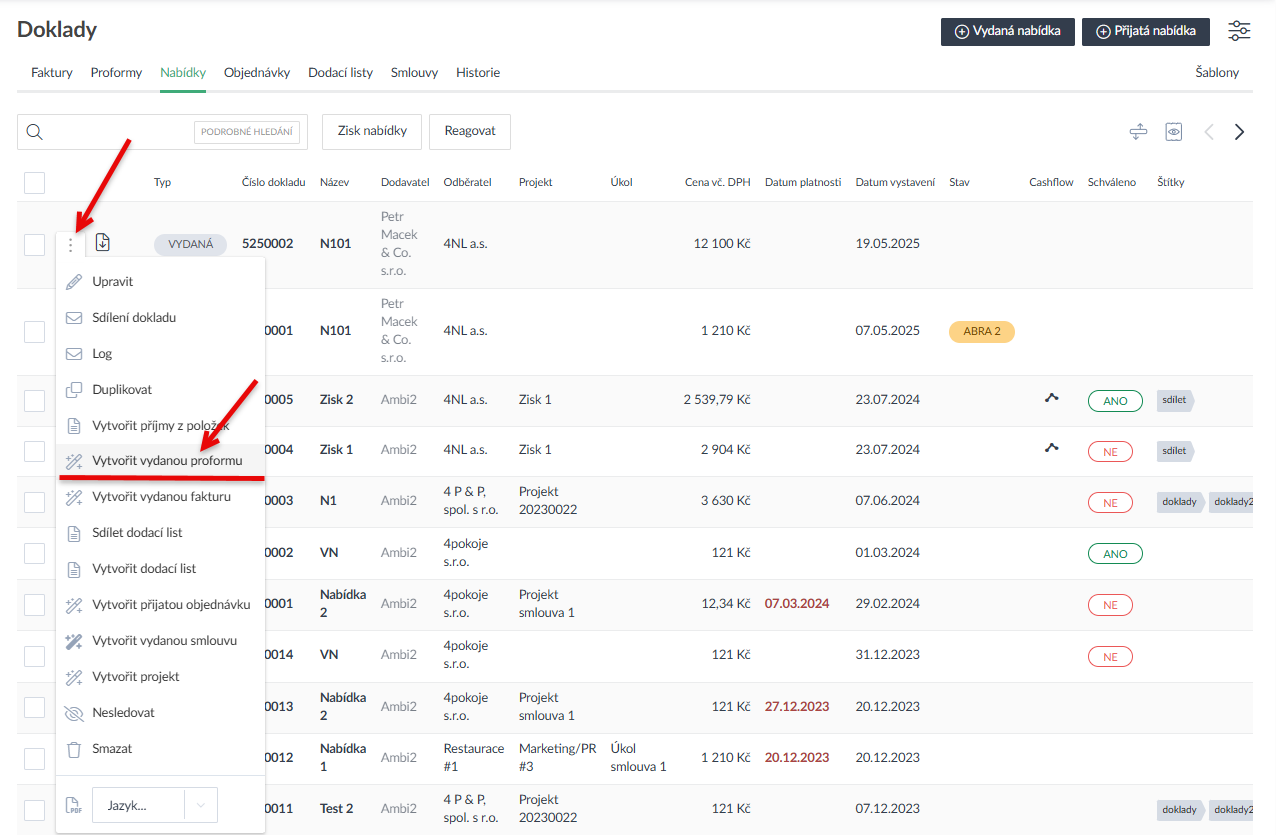Click the cashflow icon in Zisk 2 row

pyautogui.click(x=1051, y=398)
